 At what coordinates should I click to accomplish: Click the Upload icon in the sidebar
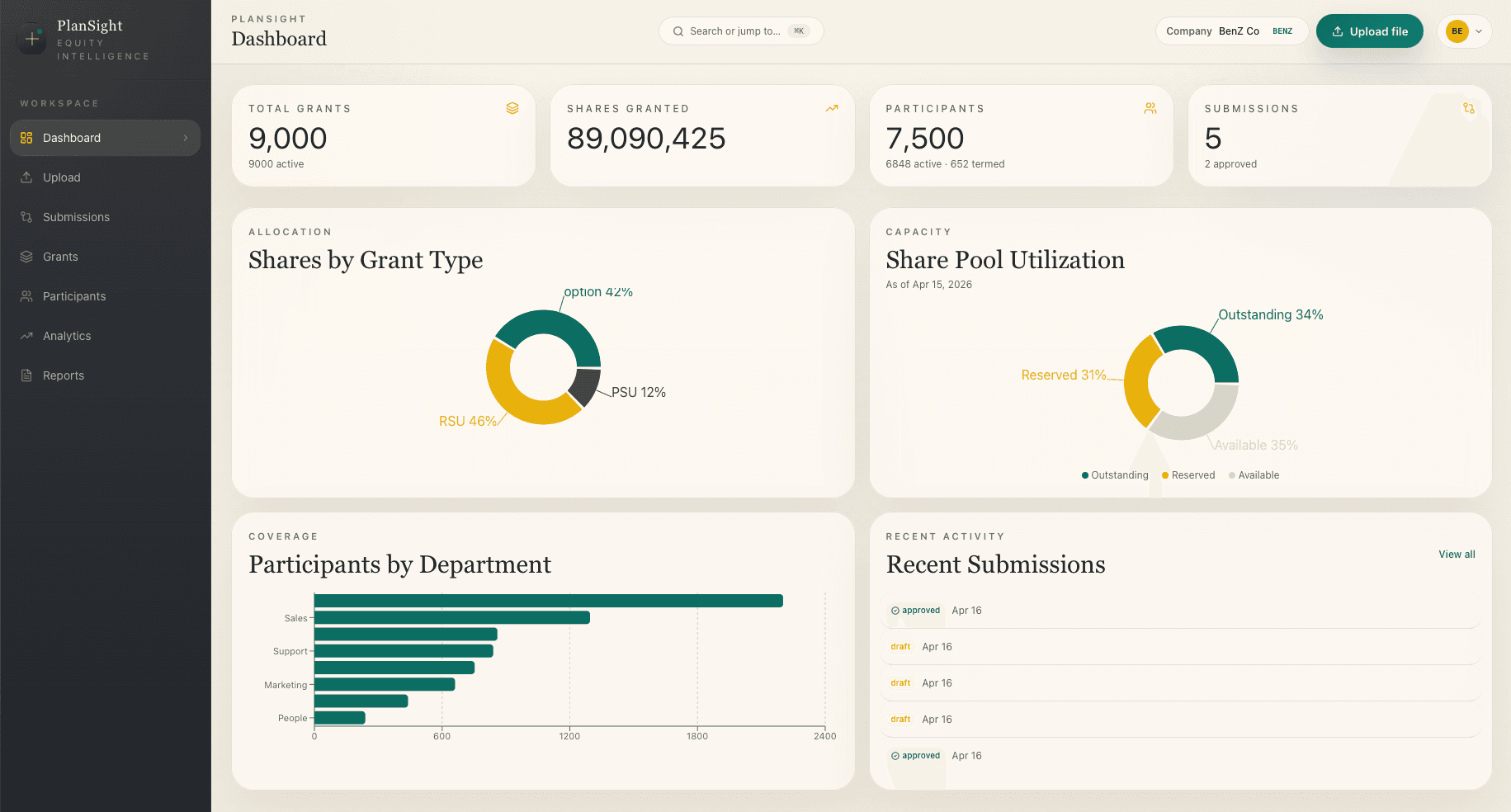[x=26, y=177]
